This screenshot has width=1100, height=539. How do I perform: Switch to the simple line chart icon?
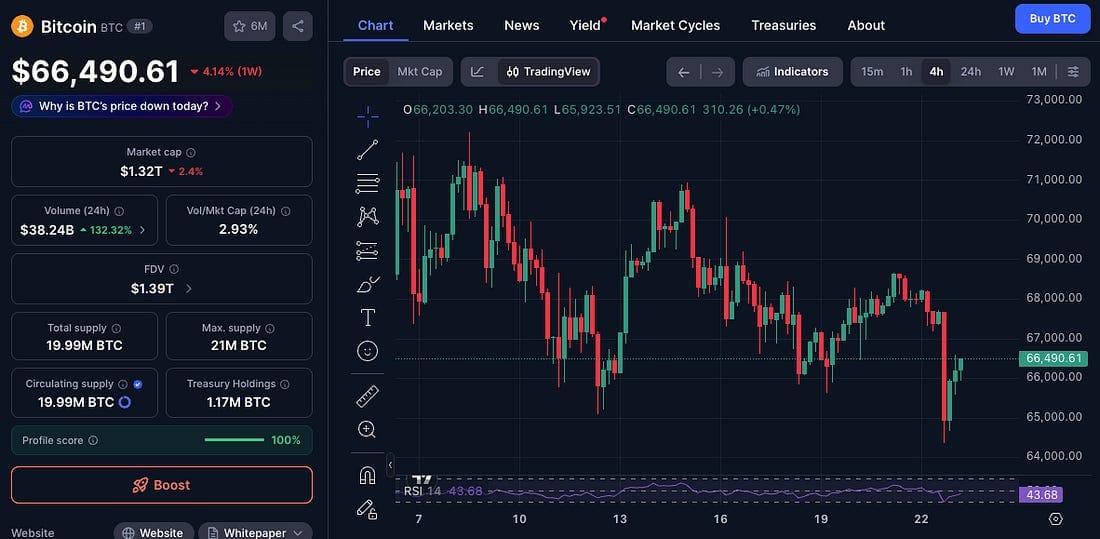[478, 72]
